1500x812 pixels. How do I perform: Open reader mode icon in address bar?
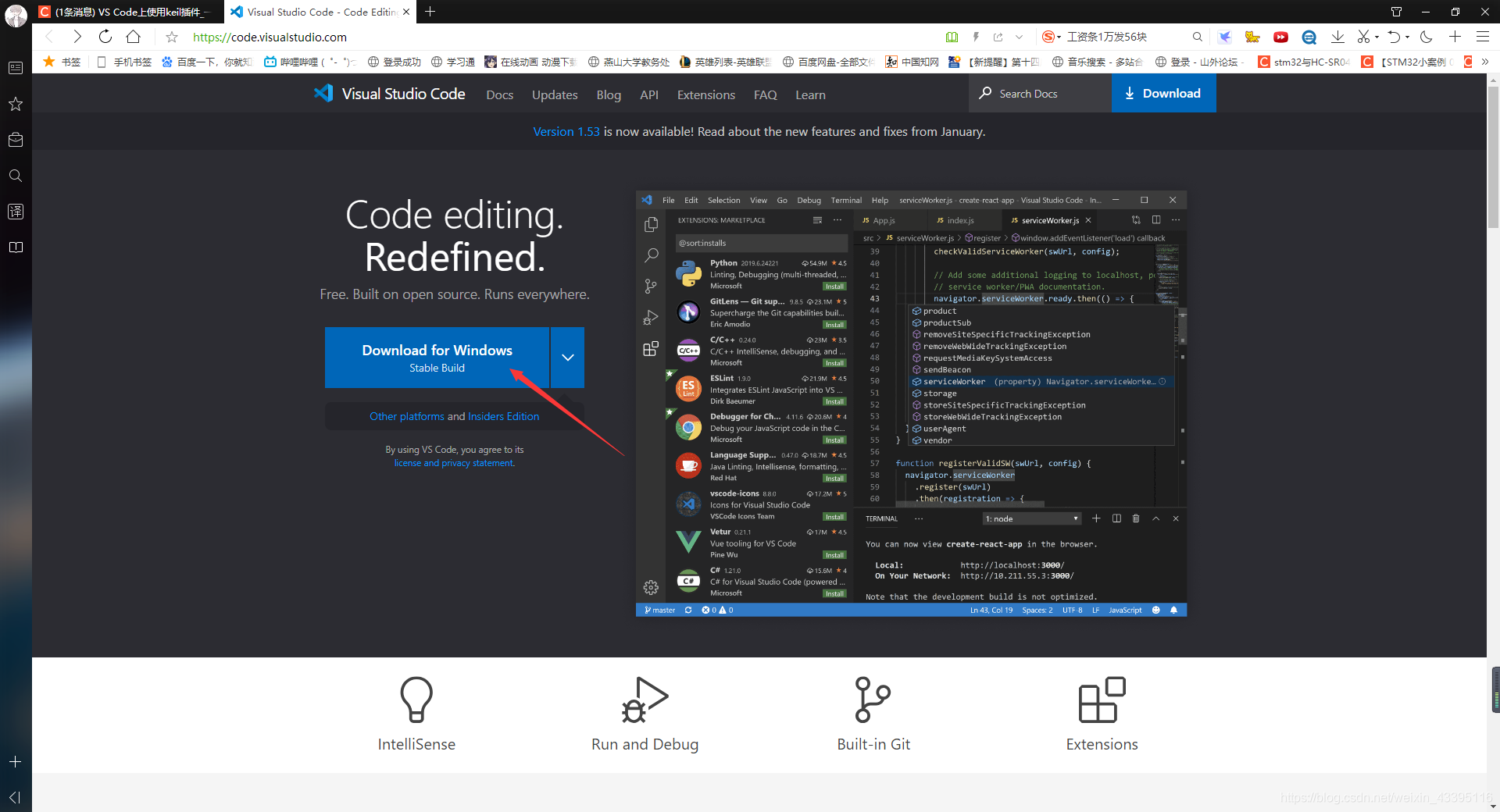[x=952, y=37]
